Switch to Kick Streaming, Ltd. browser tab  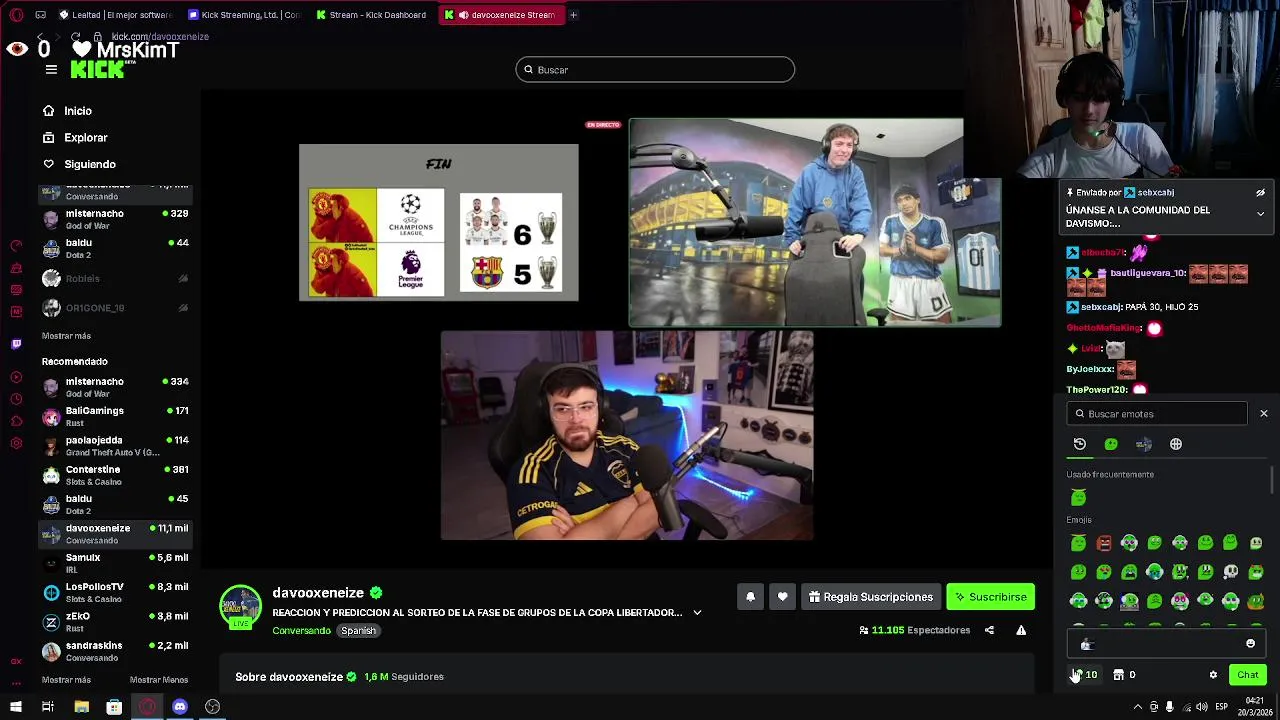244,15
